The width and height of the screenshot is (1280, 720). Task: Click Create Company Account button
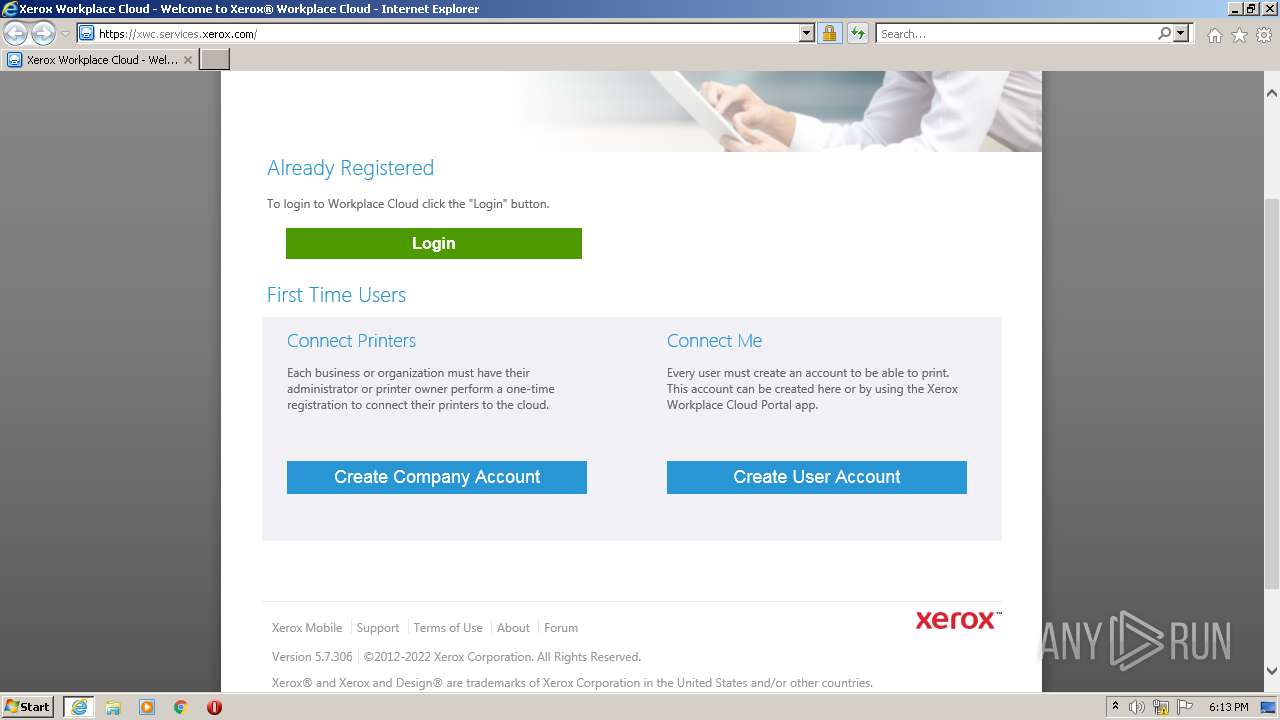coord(437,477)
